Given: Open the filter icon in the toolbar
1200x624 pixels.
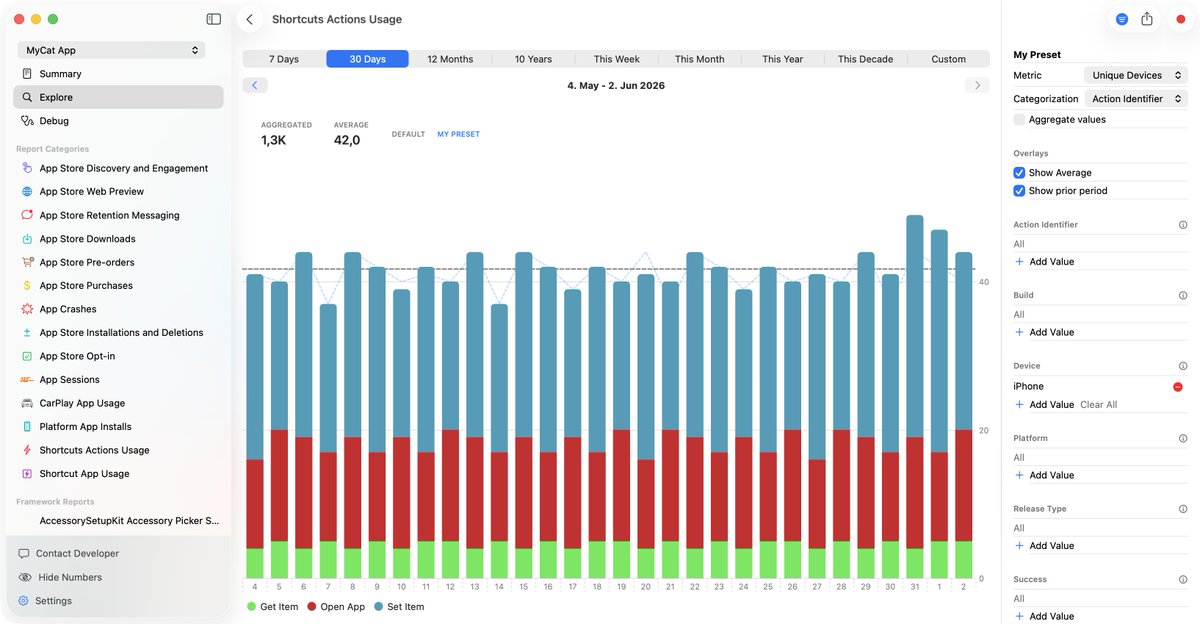Looking at the screenshot, I should pyautogui.click(x=1122, y=19).
